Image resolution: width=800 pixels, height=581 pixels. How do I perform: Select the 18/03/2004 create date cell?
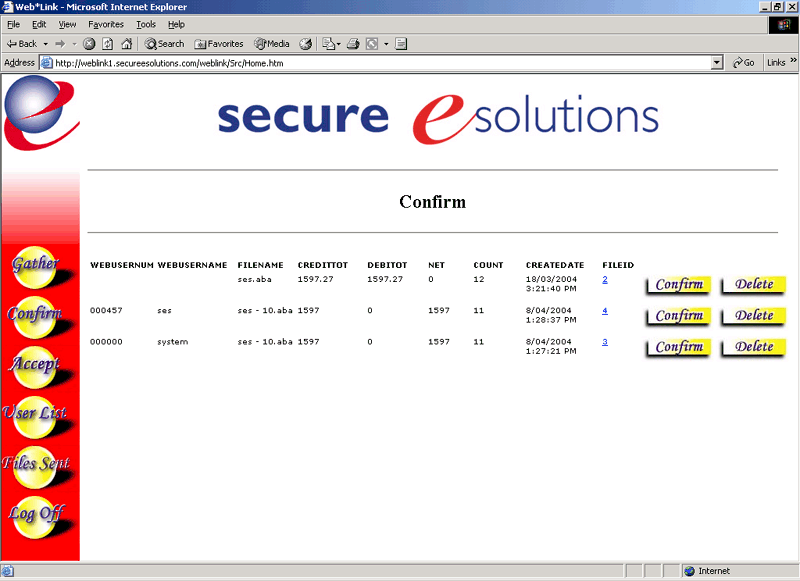551,284
